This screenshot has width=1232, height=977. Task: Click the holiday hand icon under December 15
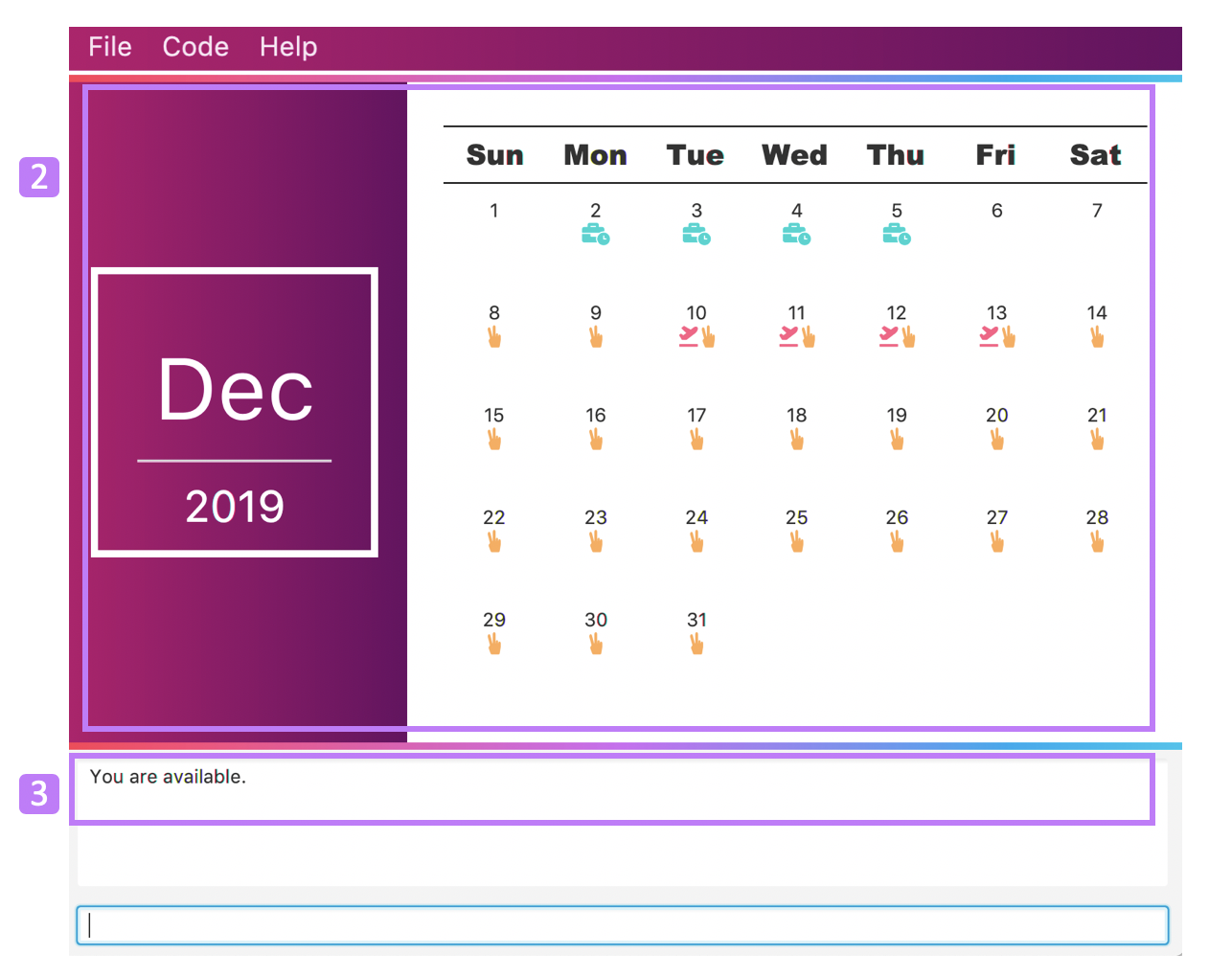tap(494, 439)
